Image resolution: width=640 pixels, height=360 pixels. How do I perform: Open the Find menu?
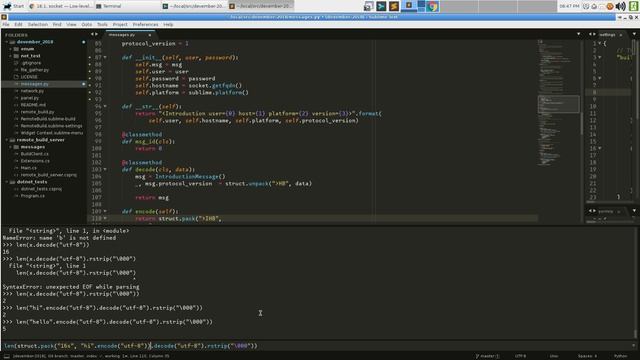57,24
